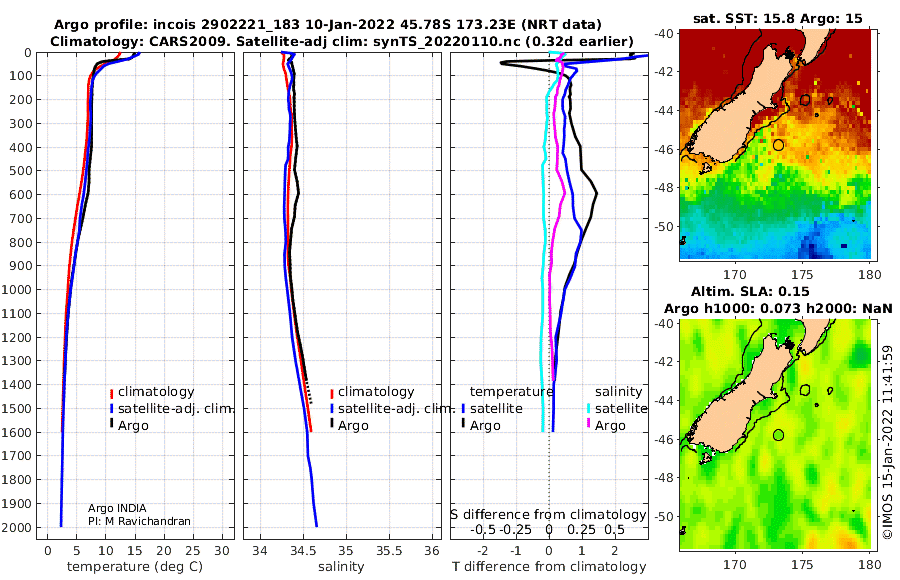Click 'Argo' legend label in salinity panel
The width and height of the screenshot is (900, 580).
pyautogui.click(x=353, y=426)
